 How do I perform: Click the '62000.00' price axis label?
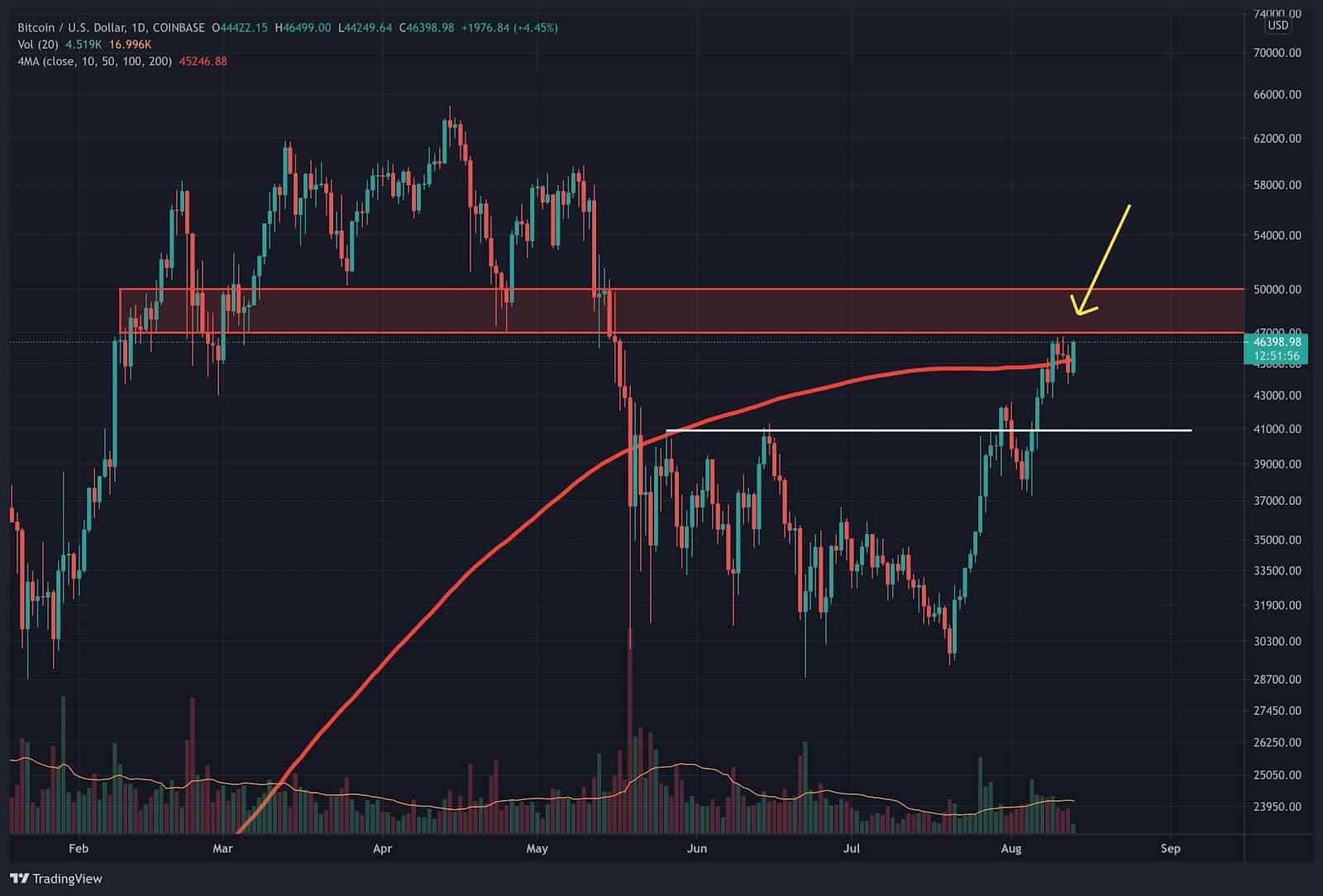[1277, 139]
